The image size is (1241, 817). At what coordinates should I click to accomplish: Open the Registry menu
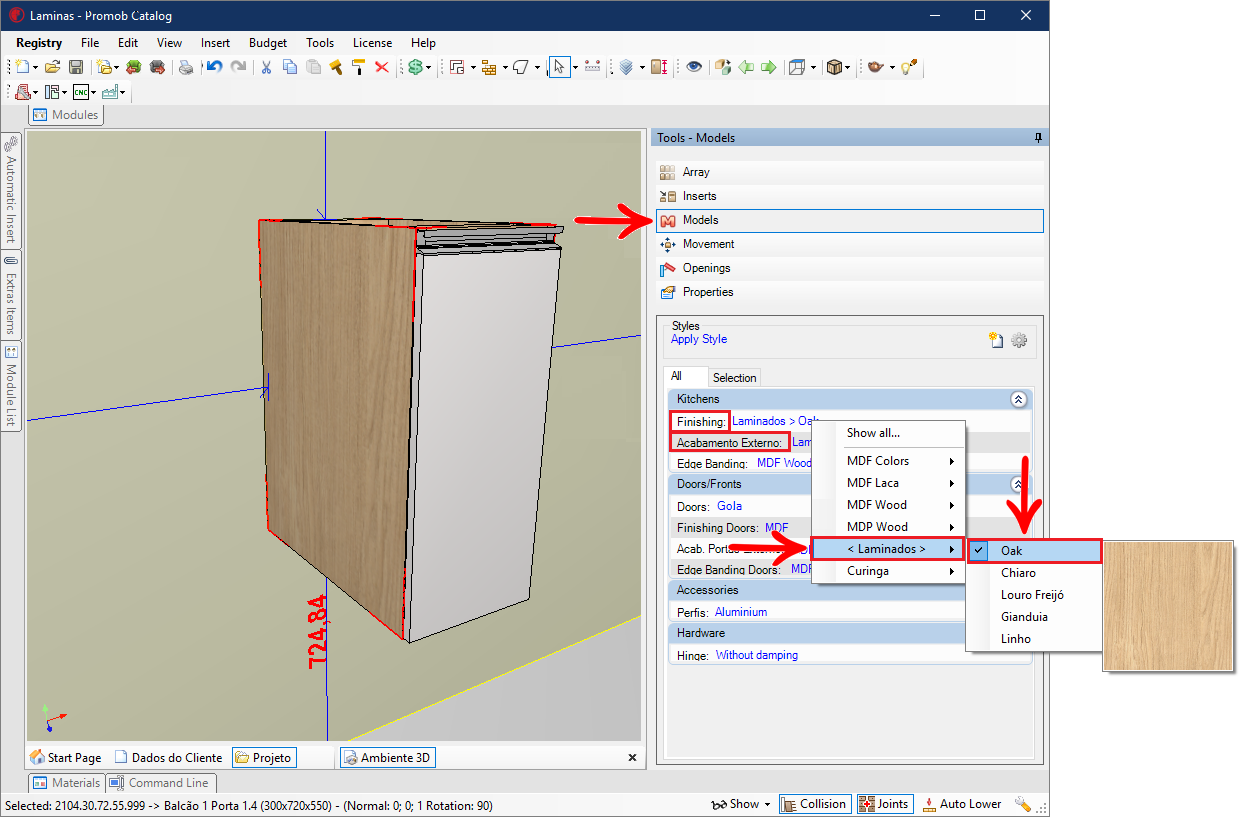(39, 43)
